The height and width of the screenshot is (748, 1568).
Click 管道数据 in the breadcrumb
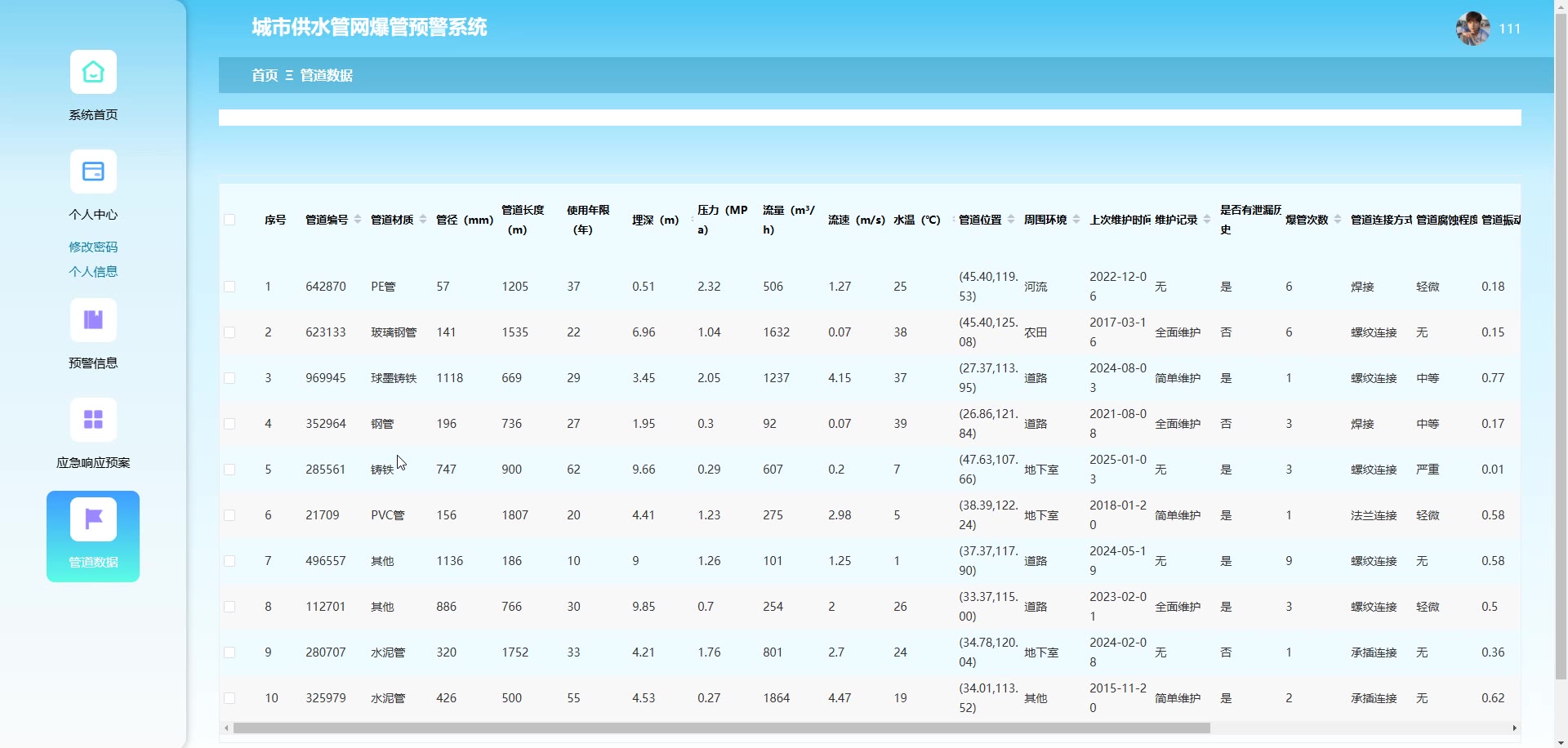click(327, 75)
